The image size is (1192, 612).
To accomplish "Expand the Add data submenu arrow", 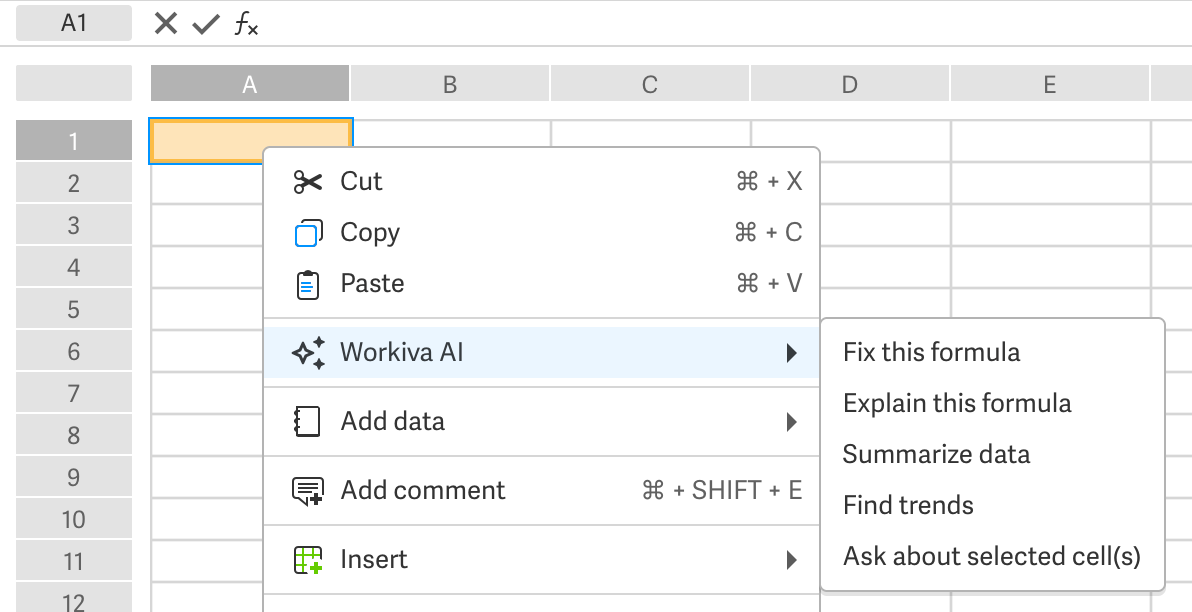I will [791, 422].
